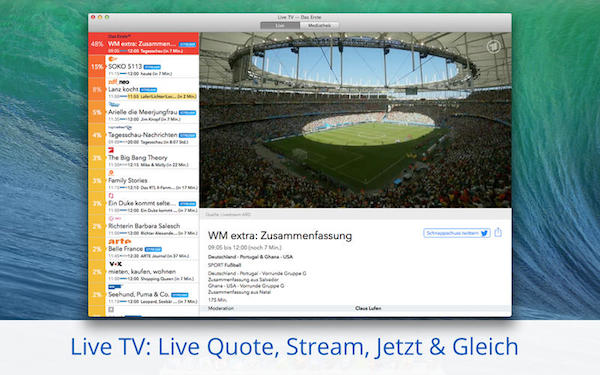Click the Schnappschuss twittern button
This screenshot has width=600, height=375.
pyautogui.click(x=457, y=233)
